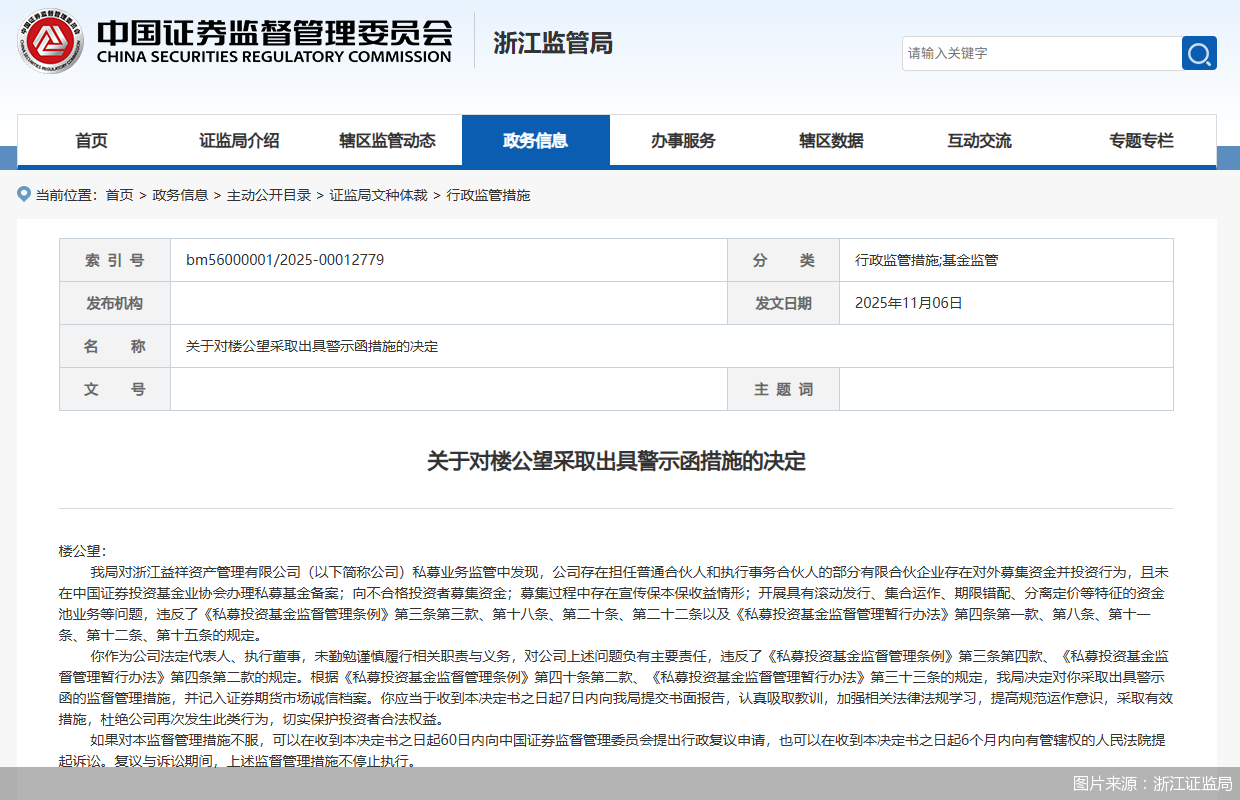Click the location pin icon beside 当前位置

tap(23, 194)
